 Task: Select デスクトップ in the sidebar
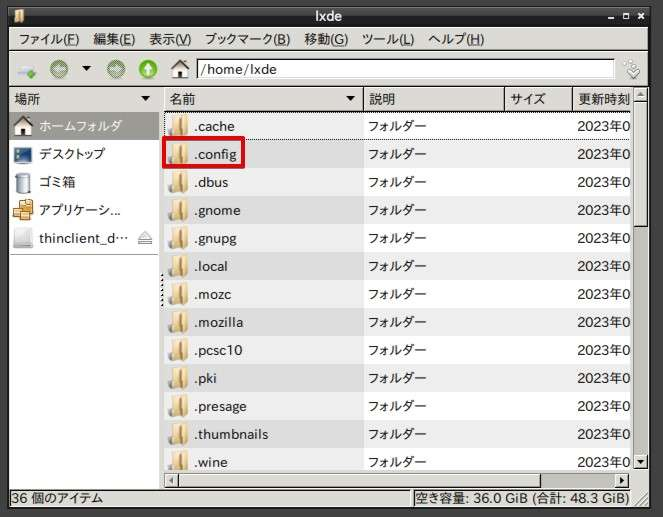(x=84, y=154)
